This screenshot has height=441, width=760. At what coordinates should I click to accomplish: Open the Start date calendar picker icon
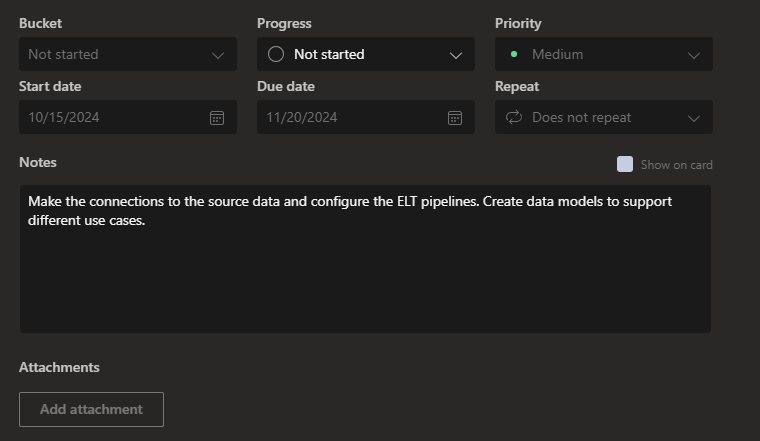(x=217, y=118)
